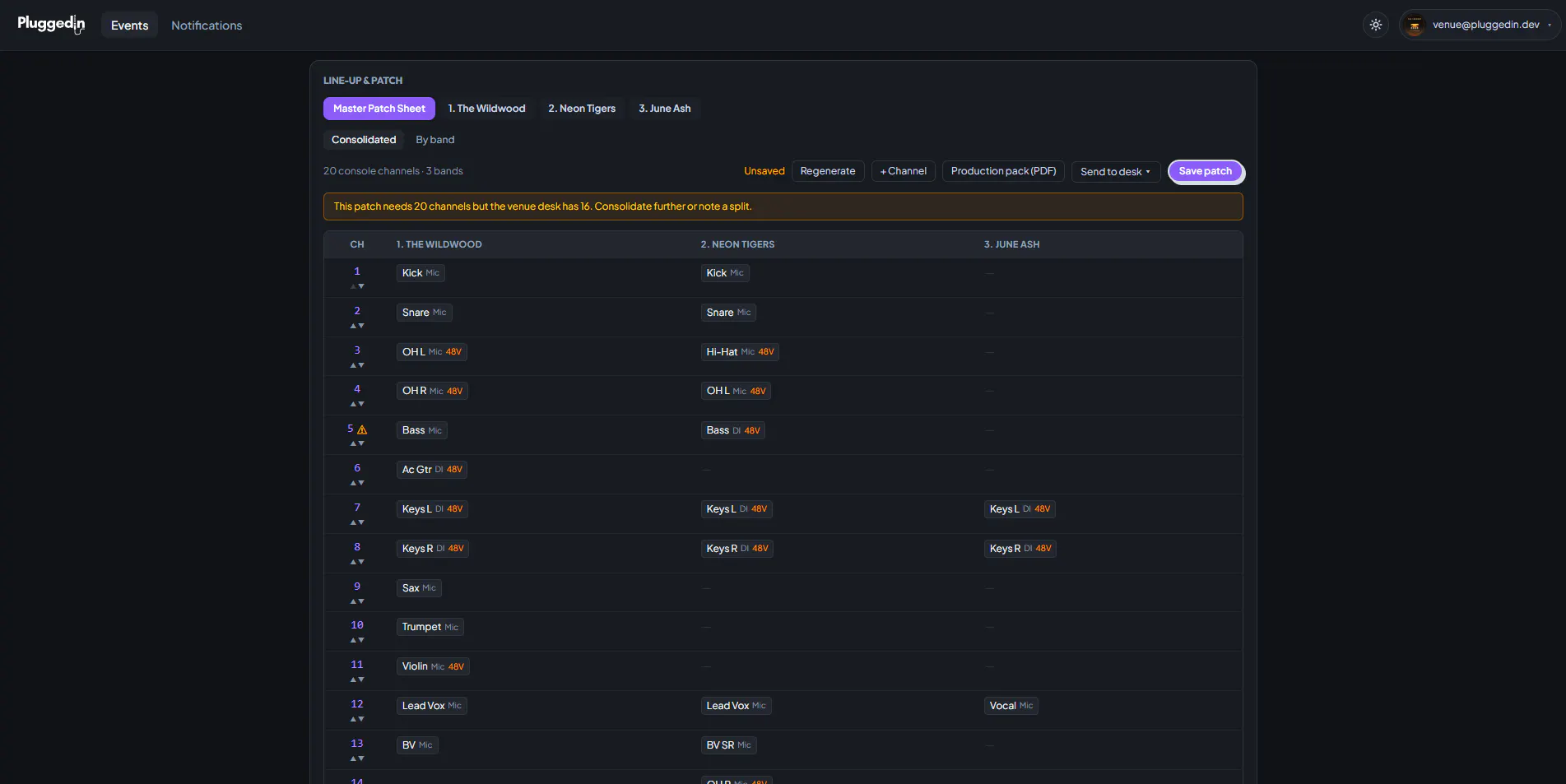Image resolution: width=1566 pixels, height=784 pixels.
Task: Move channel 6 down with its arrow
Action: (x=361, y=483)
